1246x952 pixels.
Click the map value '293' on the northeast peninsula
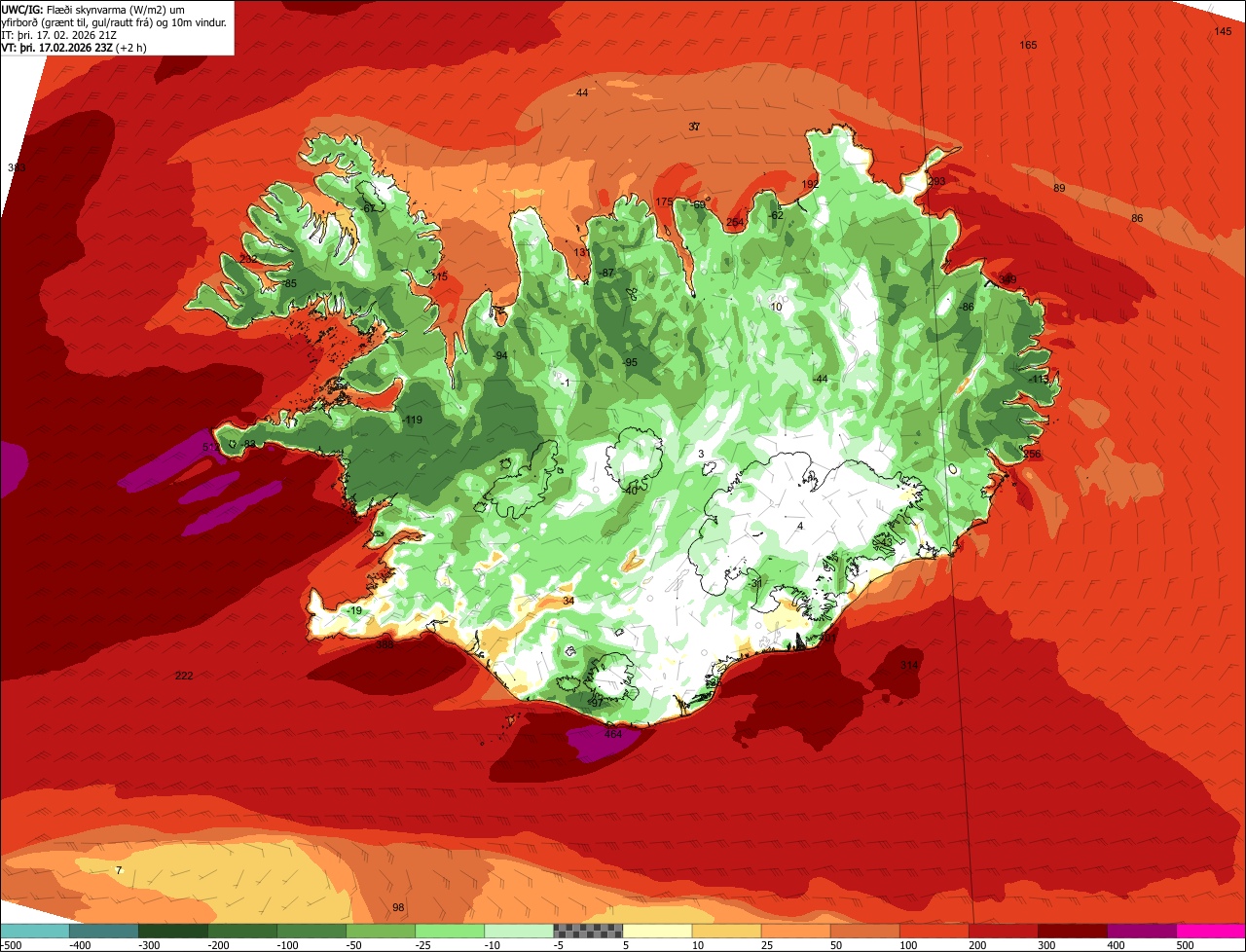[936, 182]
